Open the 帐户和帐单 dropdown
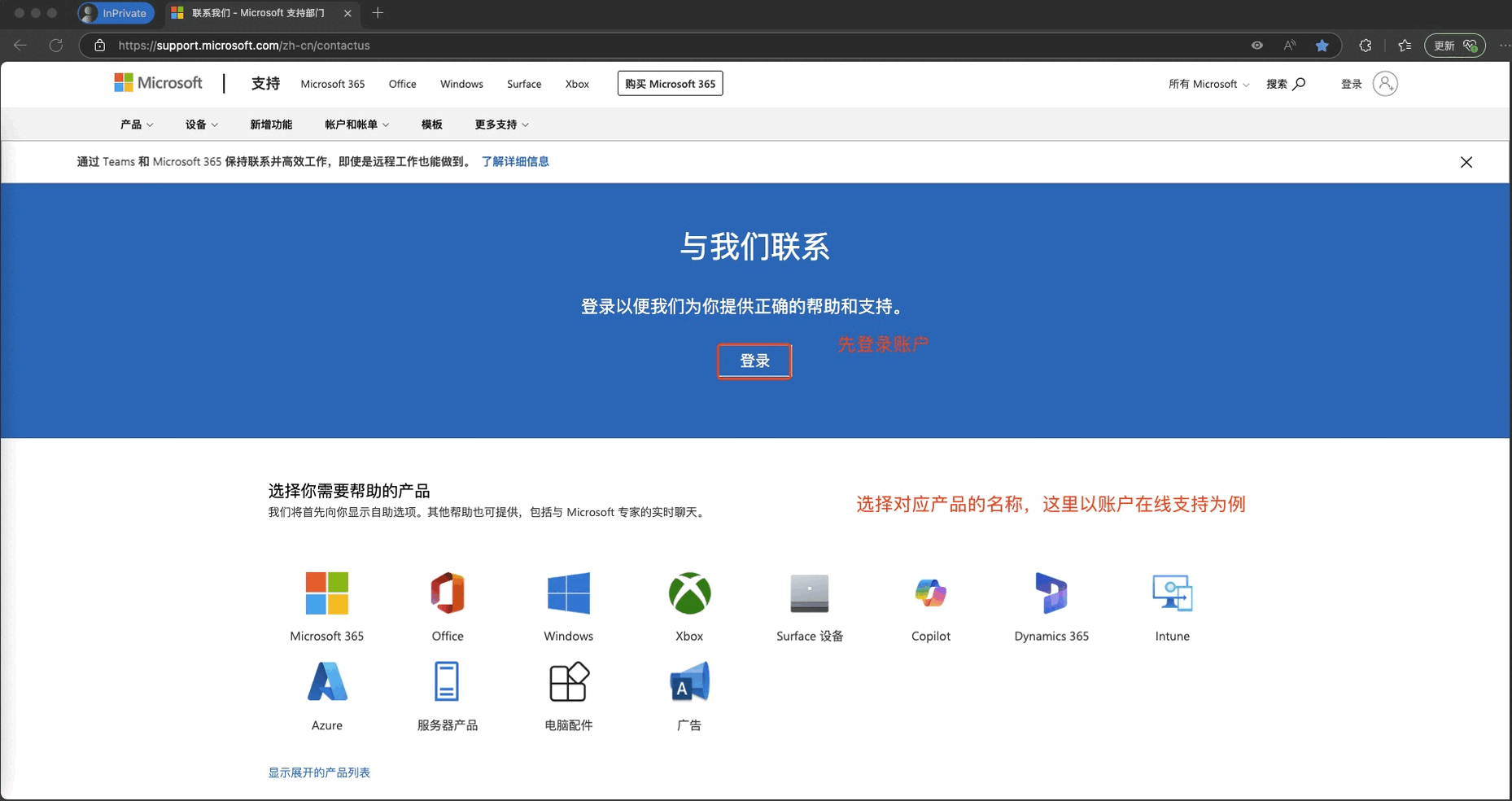1512x801 pixels. click(x=357, y=125)
